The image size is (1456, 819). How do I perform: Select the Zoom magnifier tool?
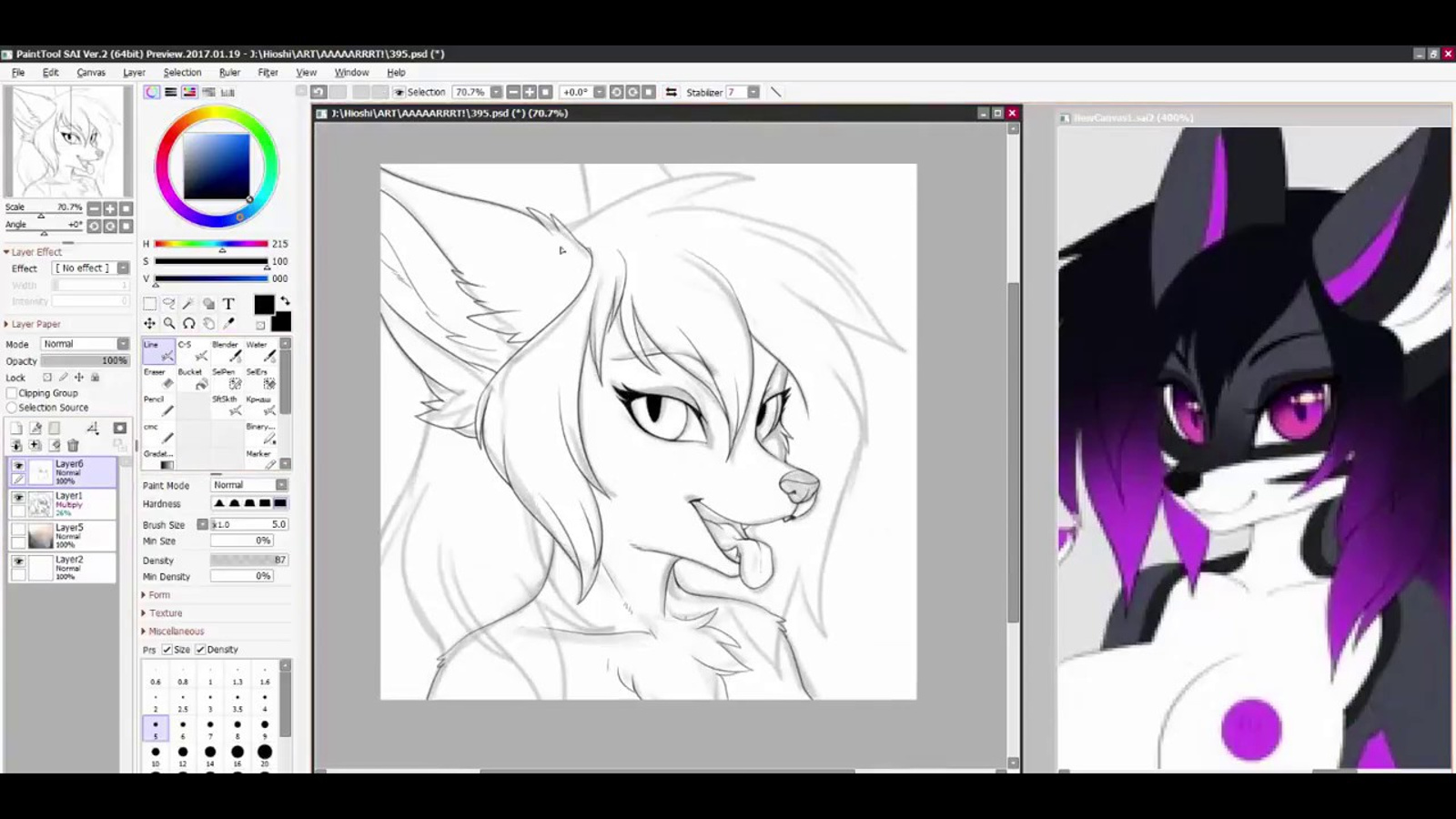169,323
